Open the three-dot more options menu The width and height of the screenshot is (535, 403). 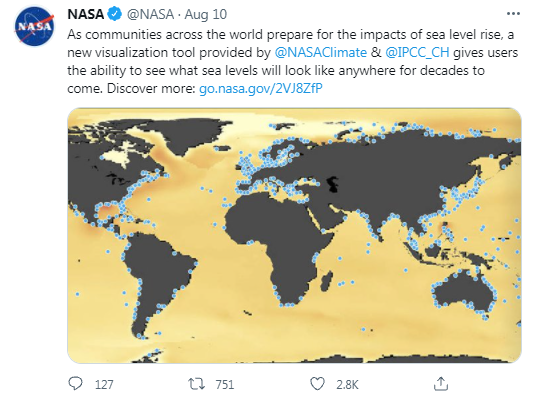click(x=513, y=14)
